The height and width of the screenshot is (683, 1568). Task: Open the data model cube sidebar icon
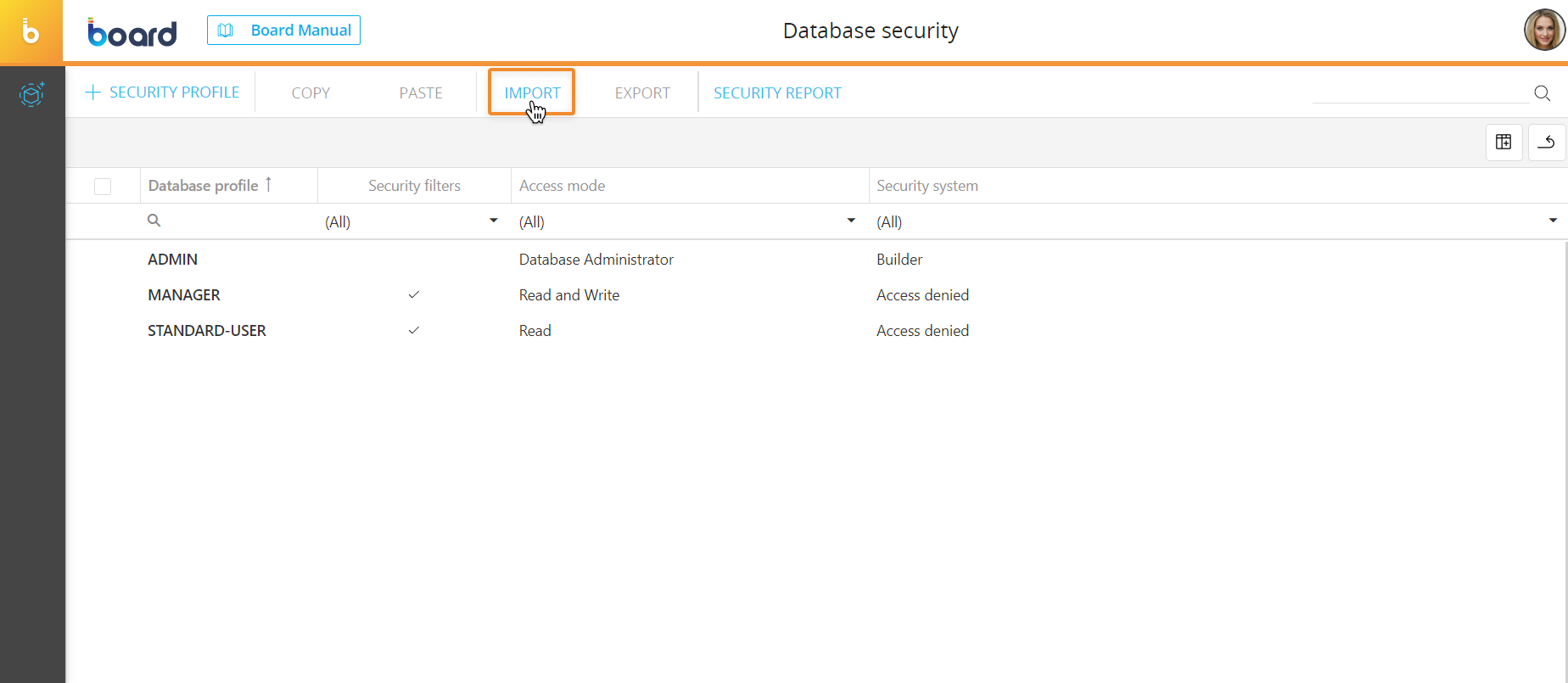pos(31,94)
